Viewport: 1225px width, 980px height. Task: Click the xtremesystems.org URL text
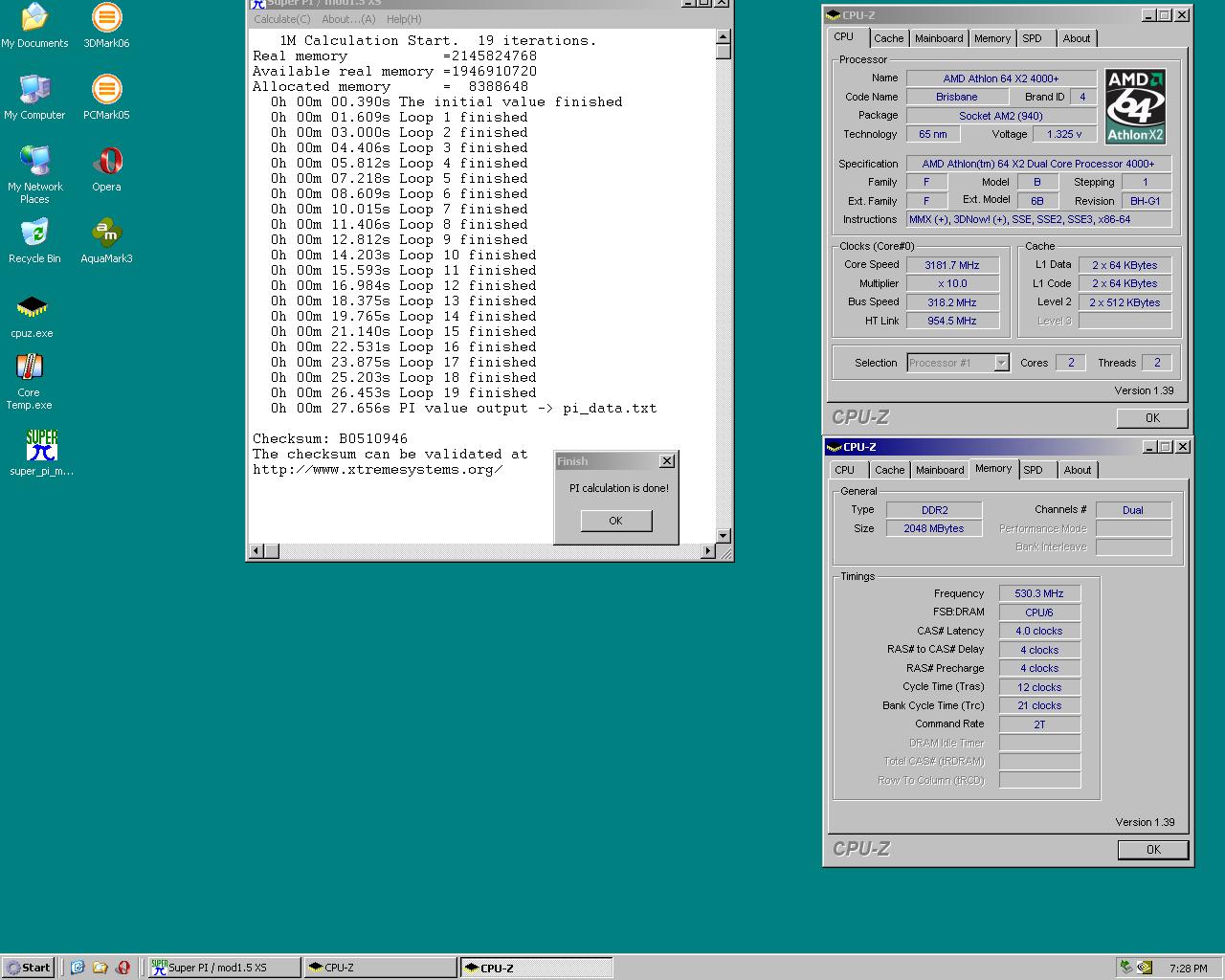tap(378, 469)
